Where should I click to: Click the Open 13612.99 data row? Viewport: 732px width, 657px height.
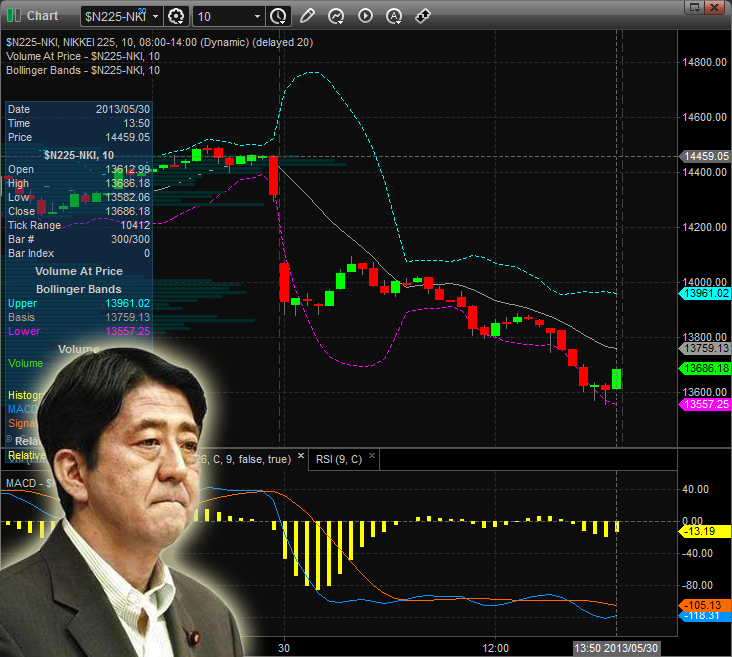coord(79,169)
